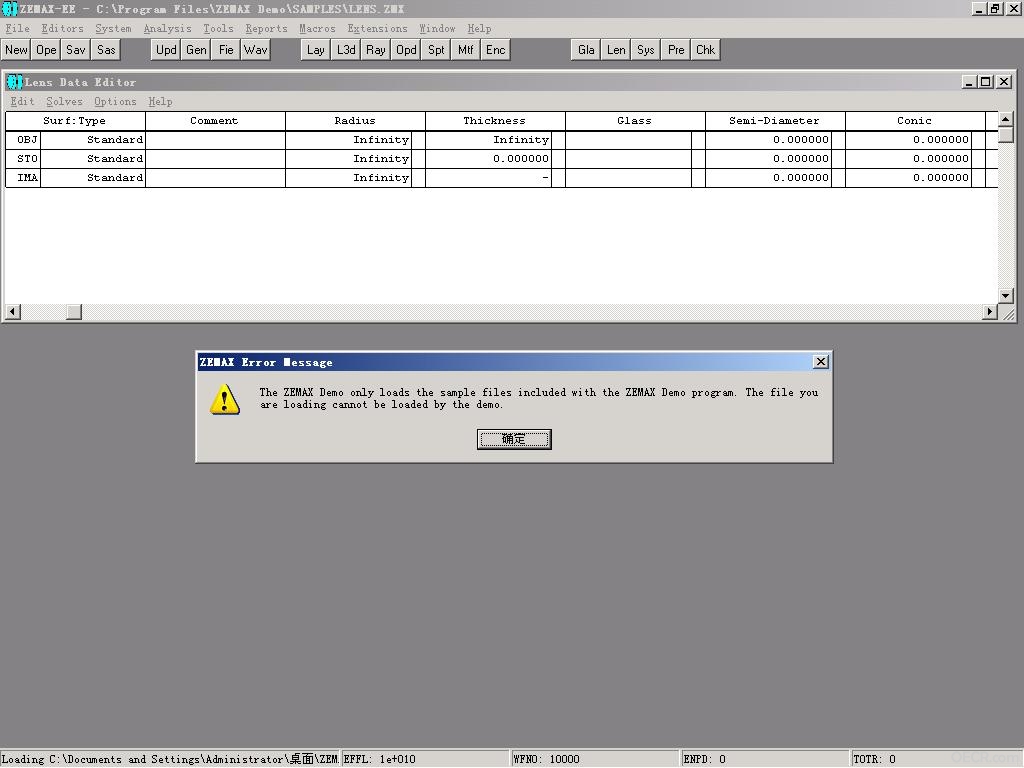1024x768 pixels.
Task: Select the Ray fan toolbar button
Action: (x=376, y=50)
